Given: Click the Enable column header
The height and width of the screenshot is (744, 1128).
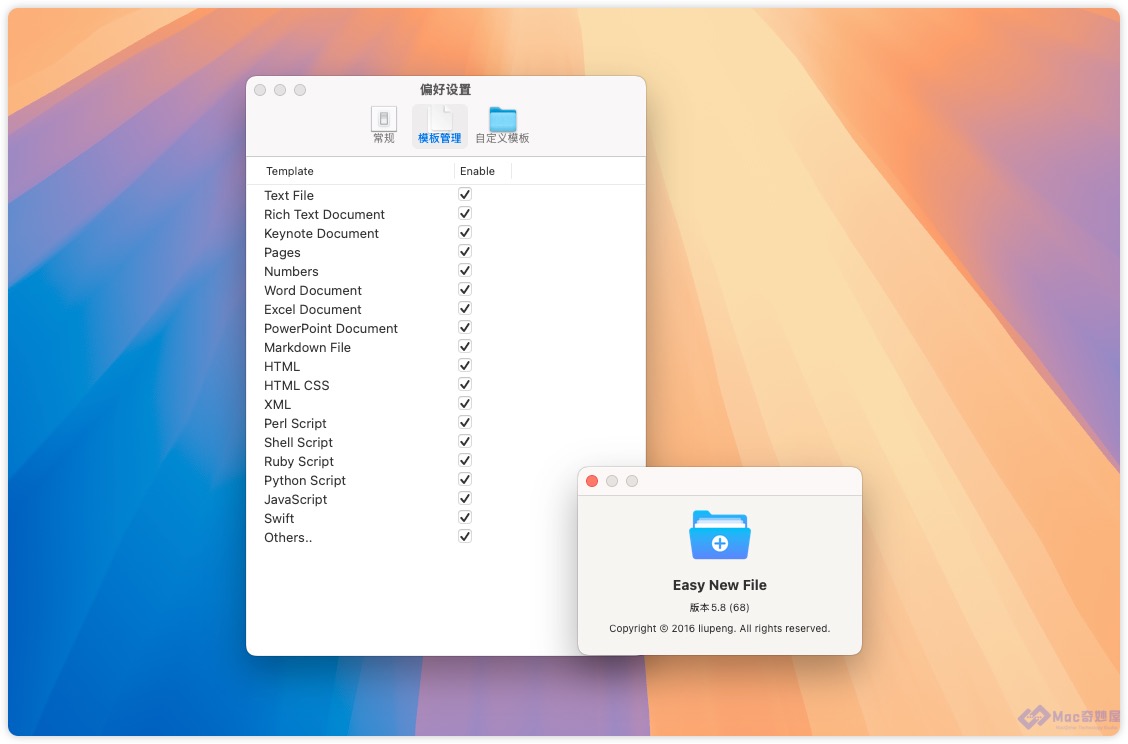Looking at the screenshot, I should (478, 171).
